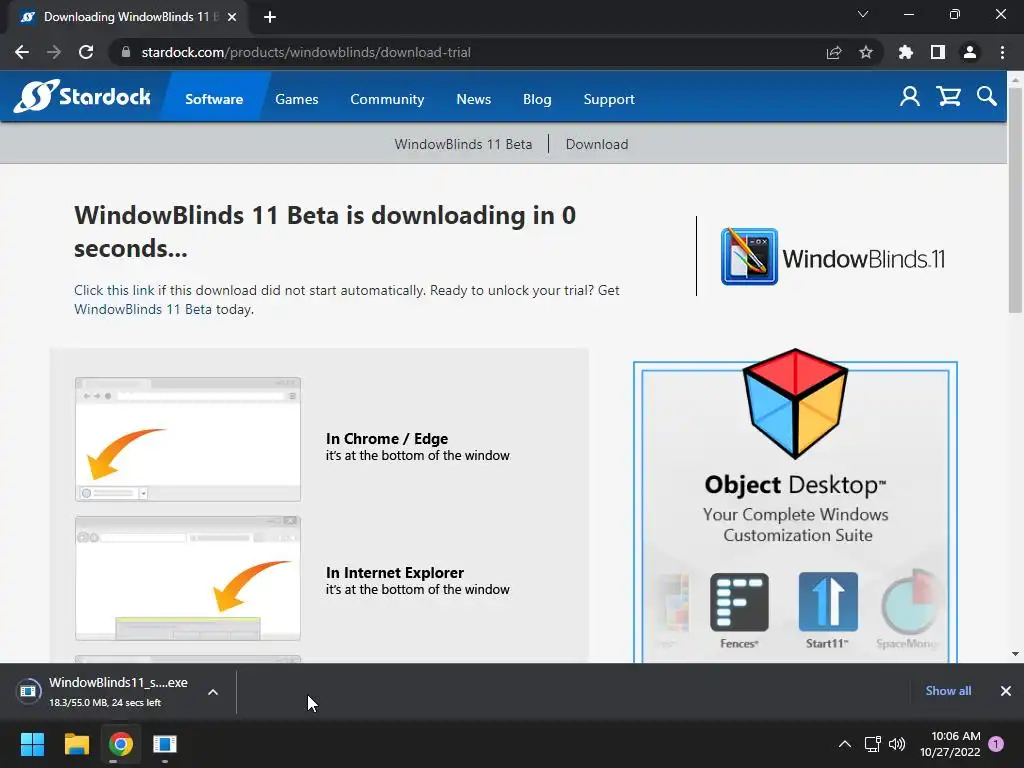Click the Object Desktop cube logo
The image size is (1024, 768).
click(795, 403)
